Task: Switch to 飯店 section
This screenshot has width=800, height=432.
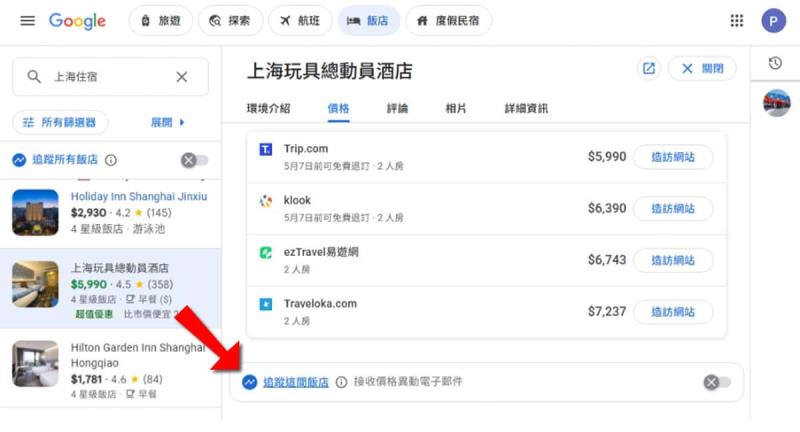Action: (x=368, y=21)
